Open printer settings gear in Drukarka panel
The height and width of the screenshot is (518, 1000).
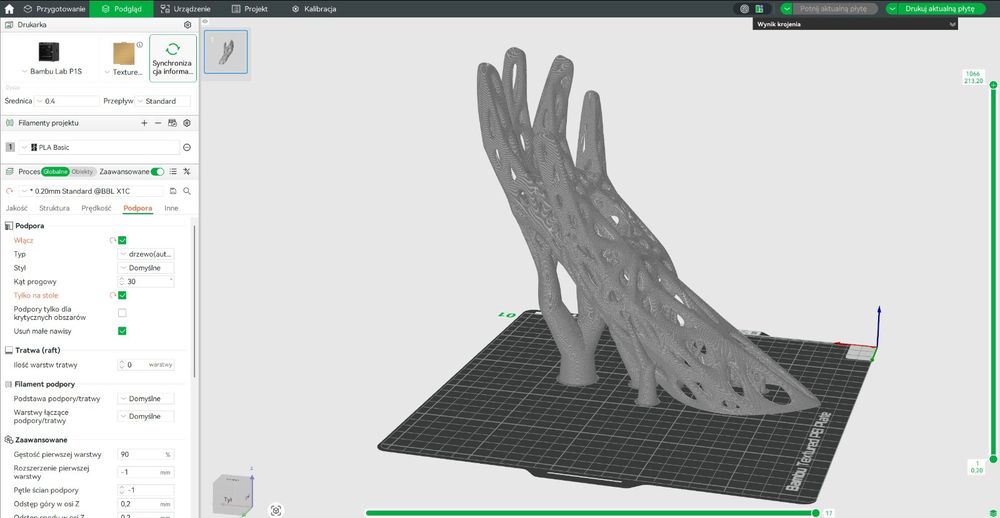(187, 24)
